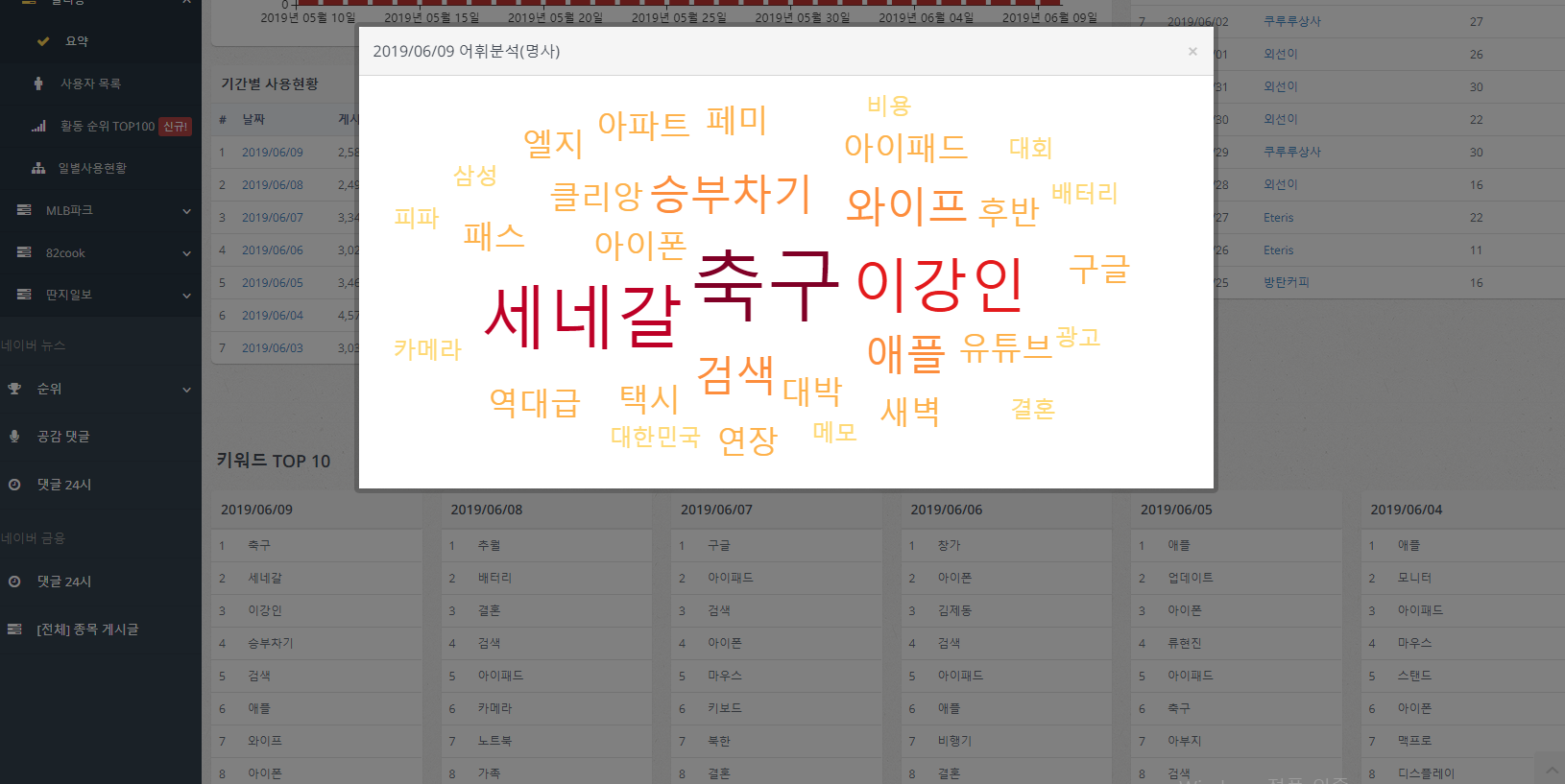
Task: Click the clock icon under 네이버 금융 댓글 24시
Action: (x=14, y=582)
